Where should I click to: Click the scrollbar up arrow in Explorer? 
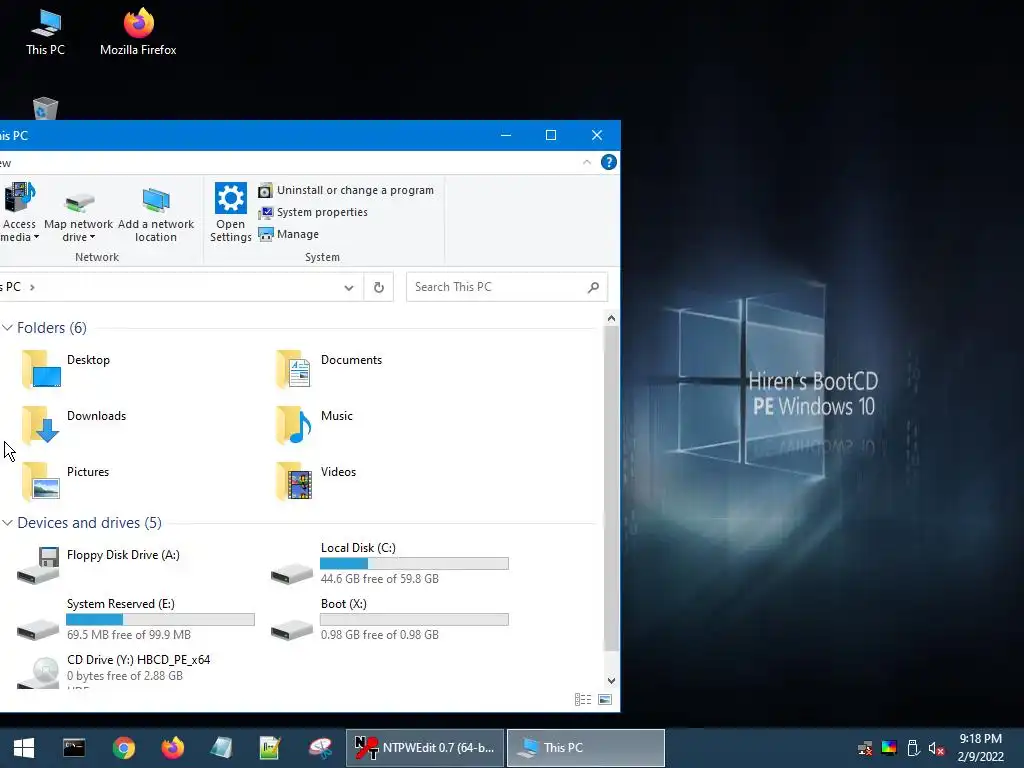coord(611,318)
